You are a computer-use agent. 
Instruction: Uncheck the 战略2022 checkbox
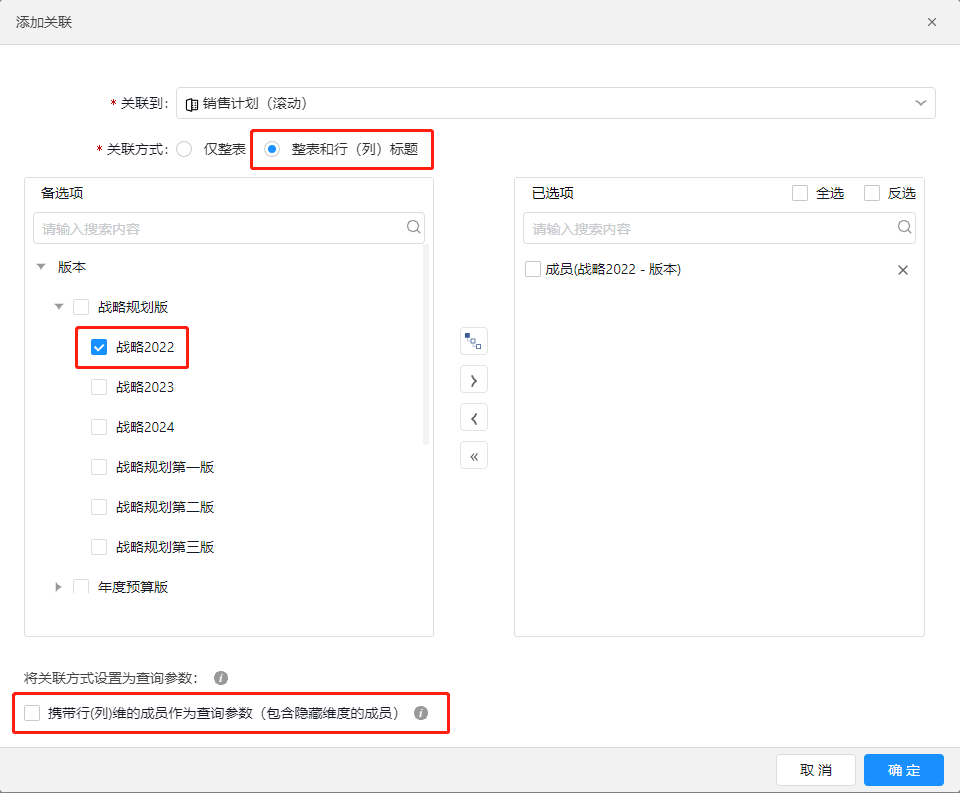coord(99,347)
